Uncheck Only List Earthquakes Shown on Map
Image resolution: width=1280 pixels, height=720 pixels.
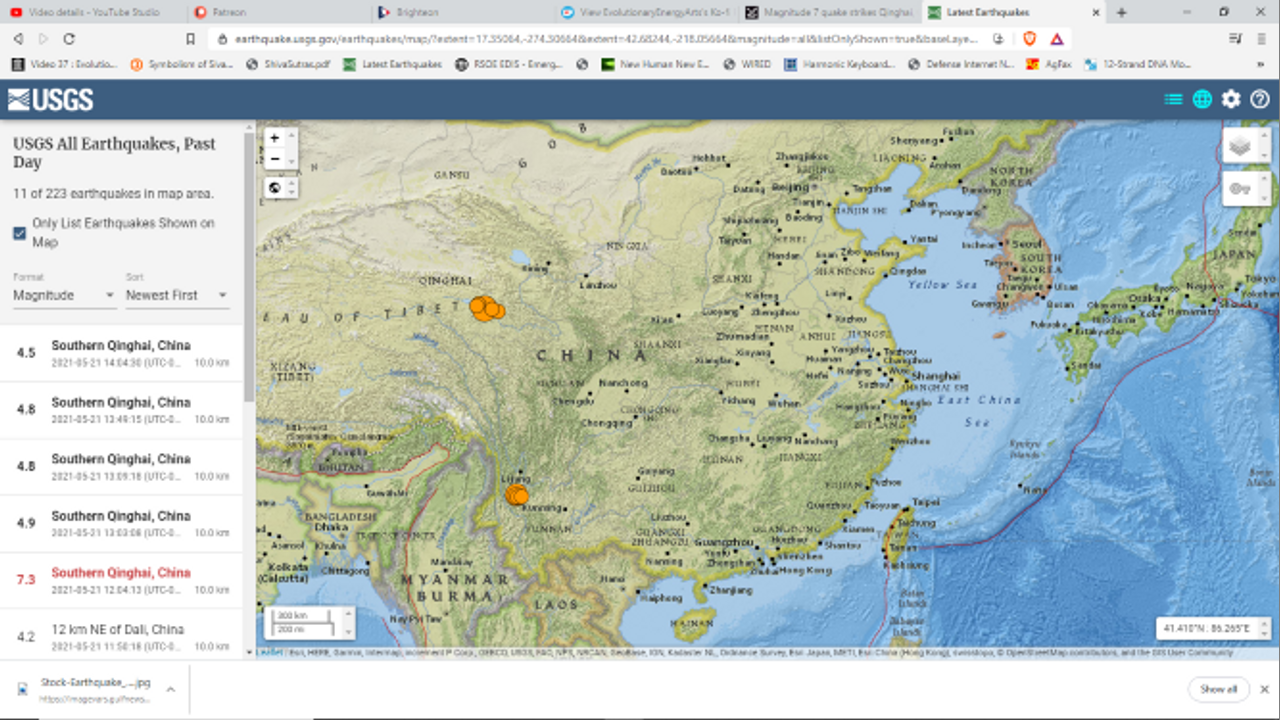point(19,233)
